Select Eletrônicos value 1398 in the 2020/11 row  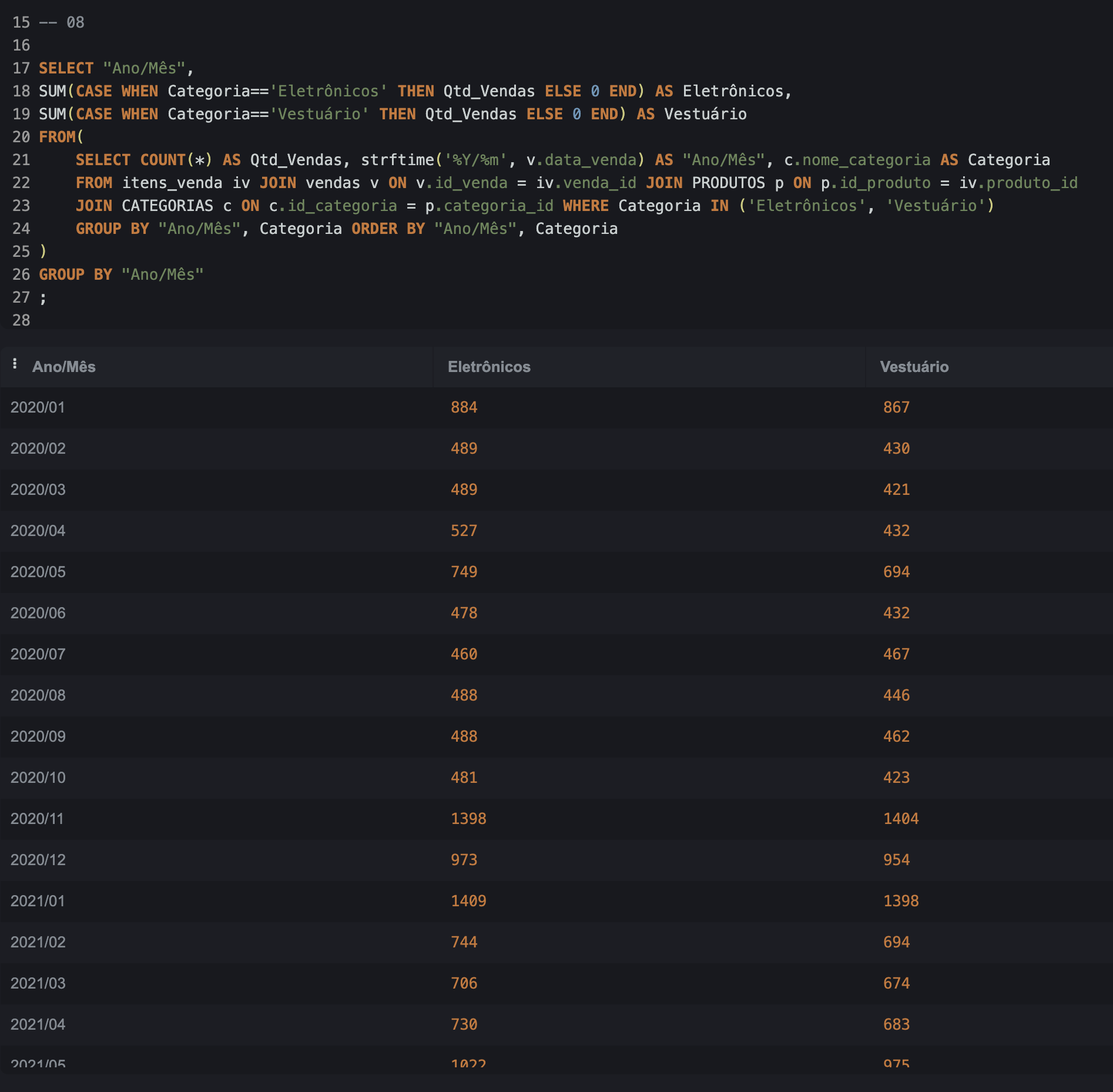pos(468,819)
